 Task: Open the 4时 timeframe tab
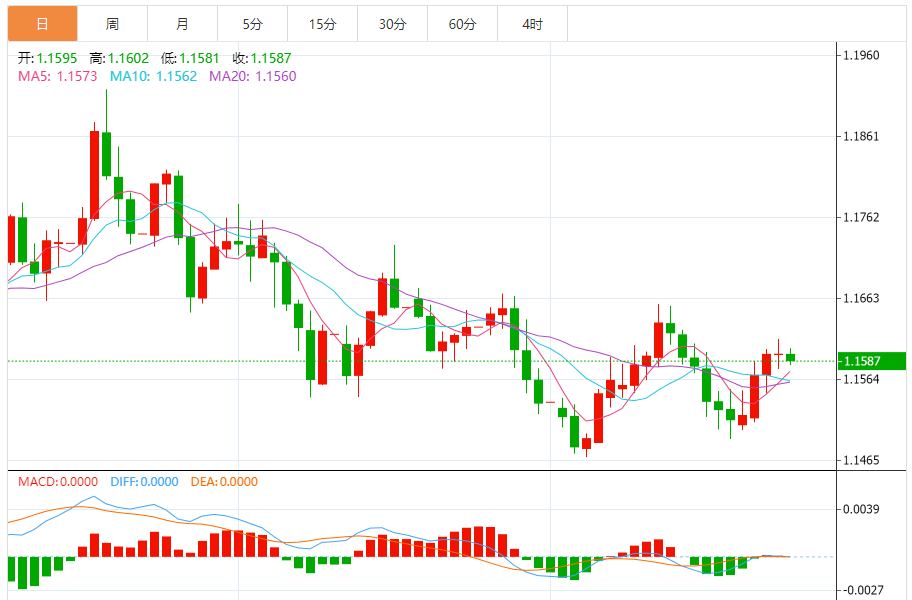(532, 24)
